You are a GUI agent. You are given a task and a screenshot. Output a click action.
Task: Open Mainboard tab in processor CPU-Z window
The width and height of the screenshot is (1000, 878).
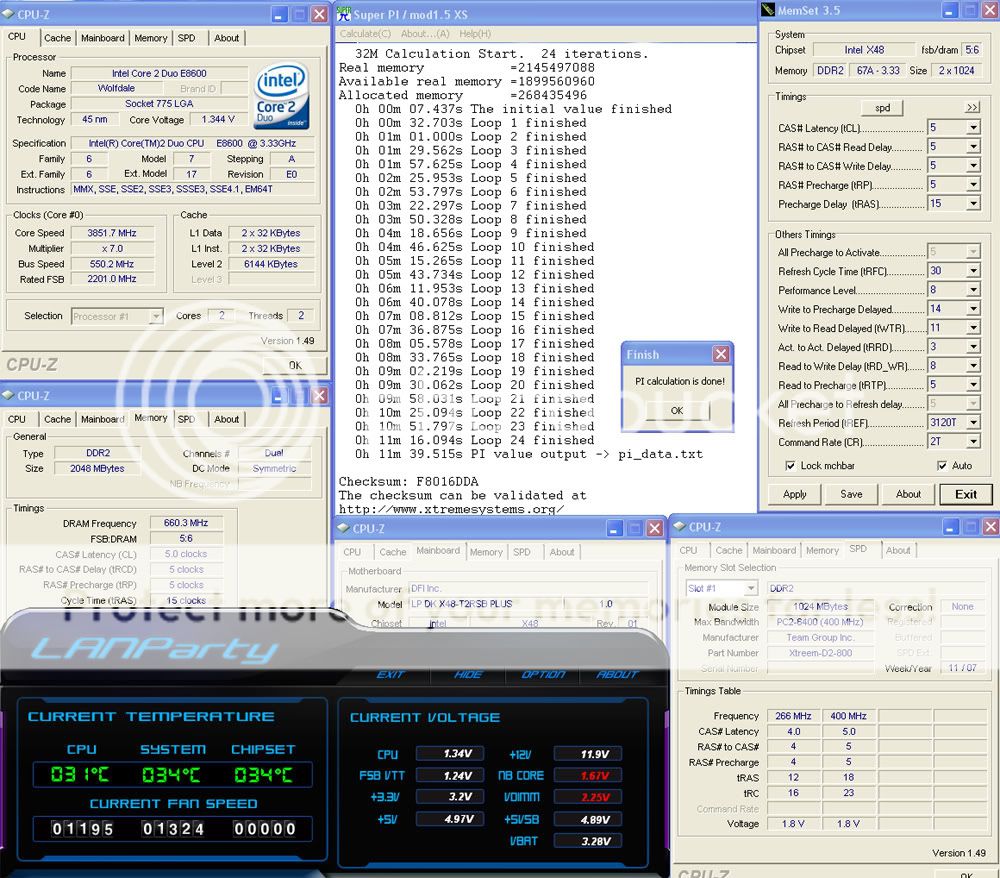click(103, 38)
